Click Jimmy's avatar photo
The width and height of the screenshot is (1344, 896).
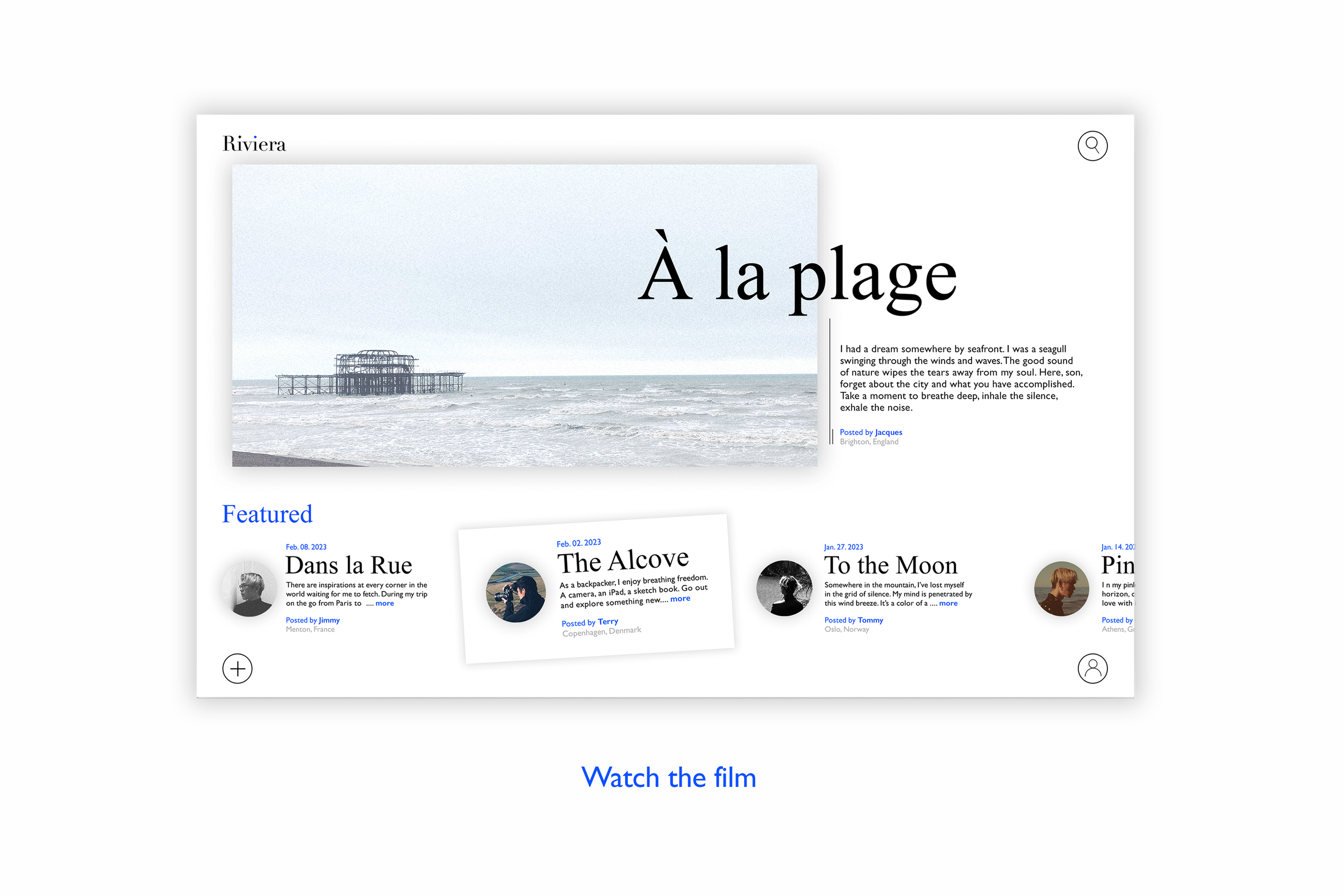point(249,588)
